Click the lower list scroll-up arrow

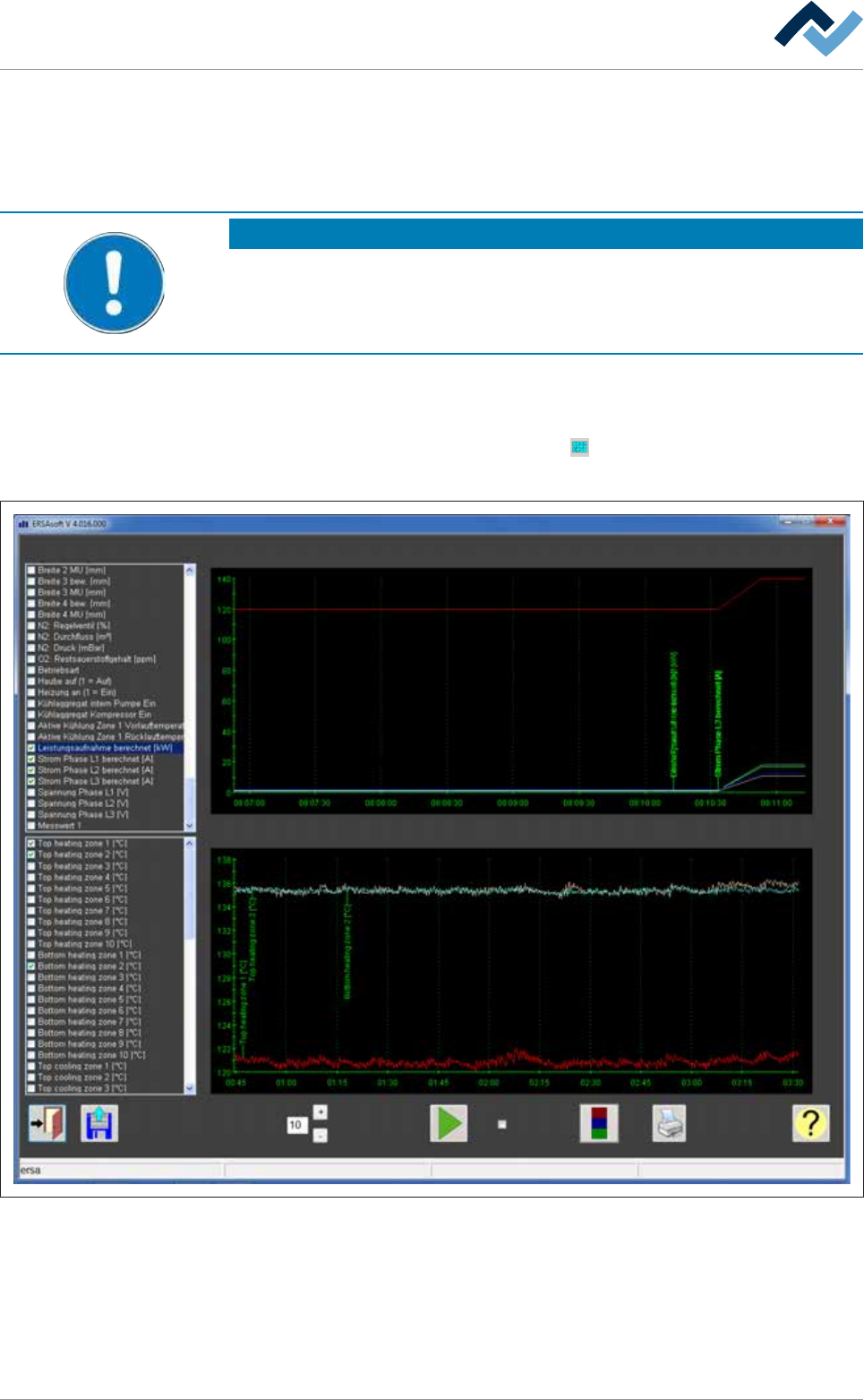click(x=189, y=844)
